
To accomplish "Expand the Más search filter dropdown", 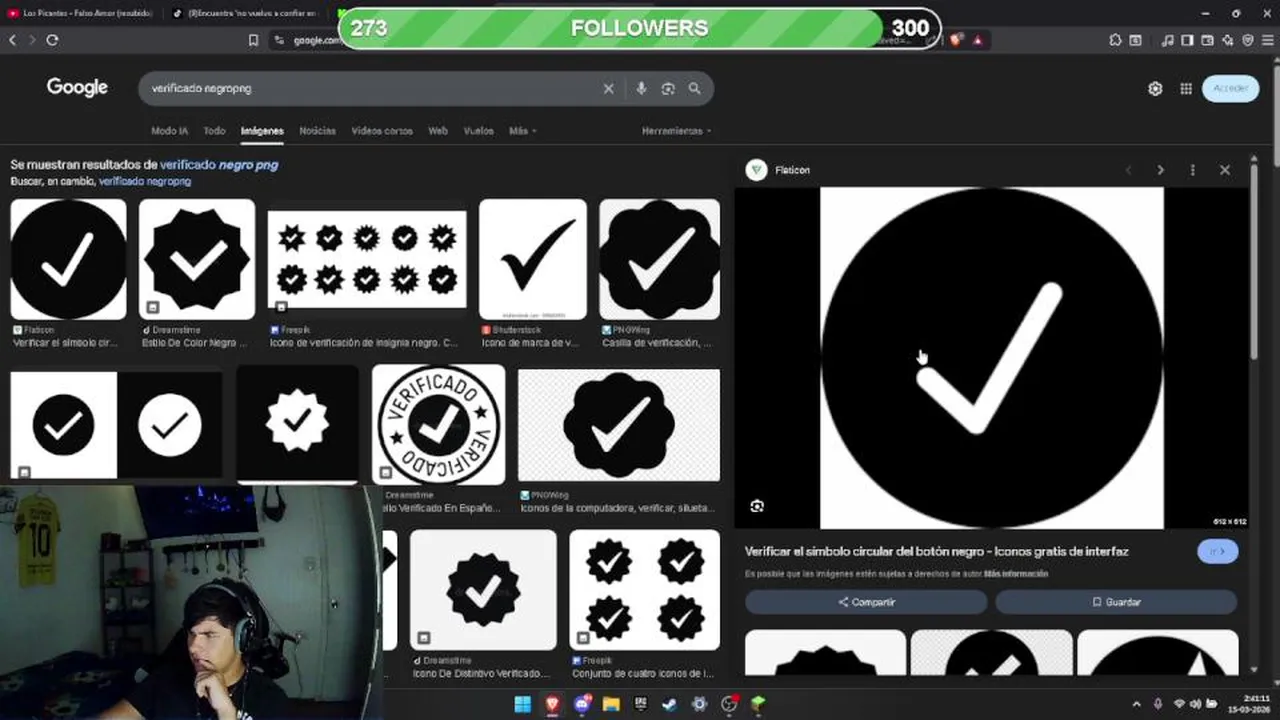I will tap(523, 131).
